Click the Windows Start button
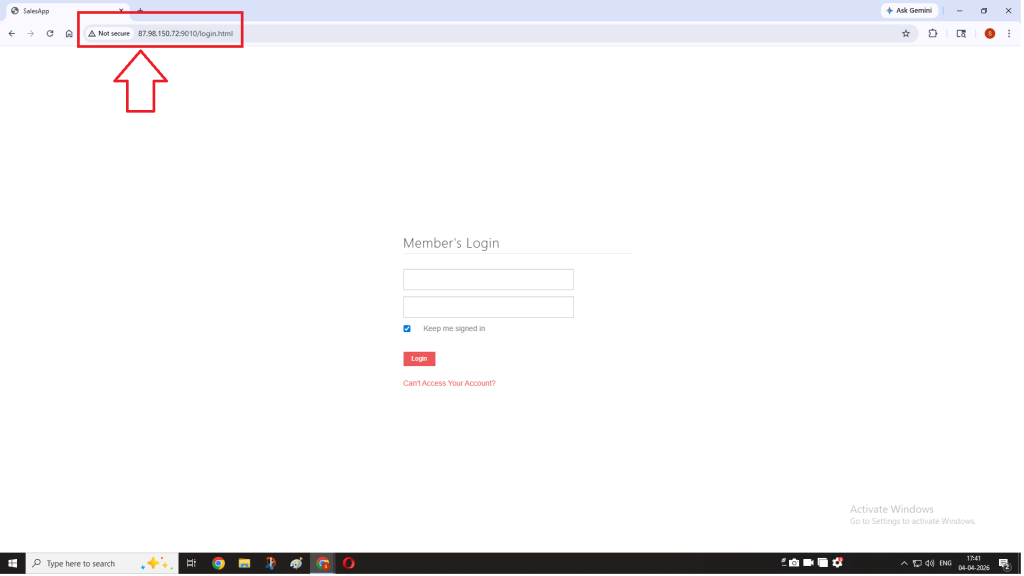 [x=12, y=563]
